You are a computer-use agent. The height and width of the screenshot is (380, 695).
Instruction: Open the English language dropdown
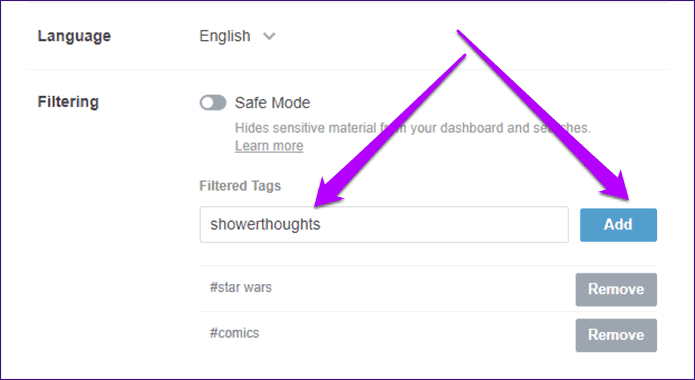pos(237,36)
